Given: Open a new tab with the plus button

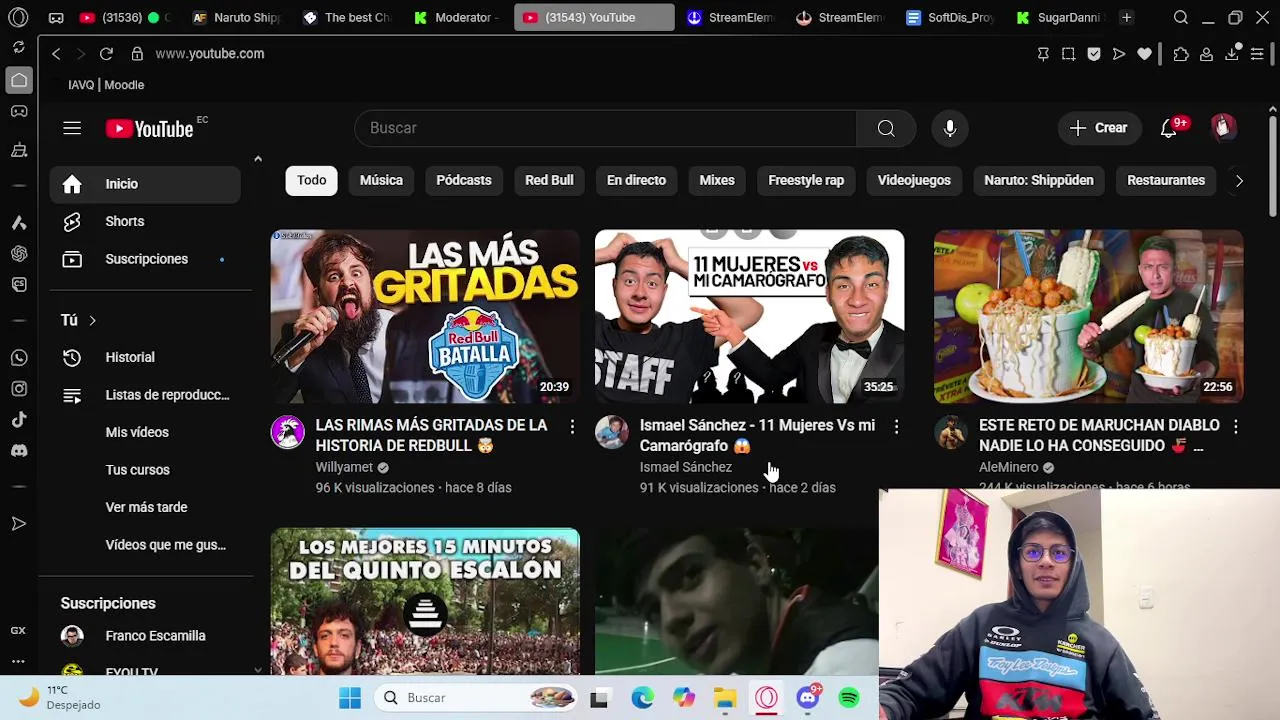Looking at the screenshot, I should click(x=1126, y=18).
